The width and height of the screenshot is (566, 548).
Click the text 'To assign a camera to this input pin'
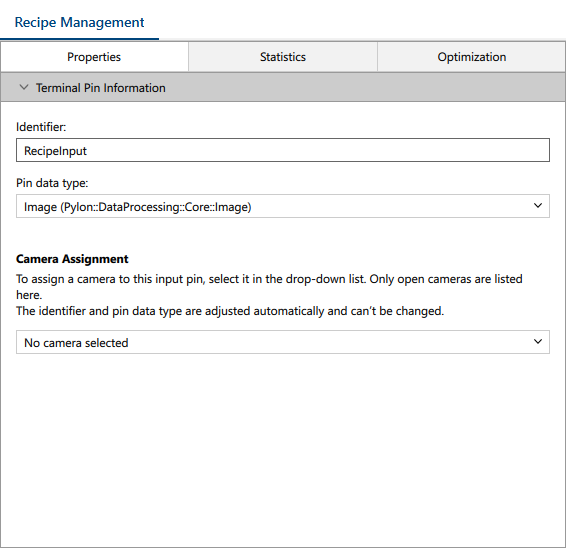111,279
